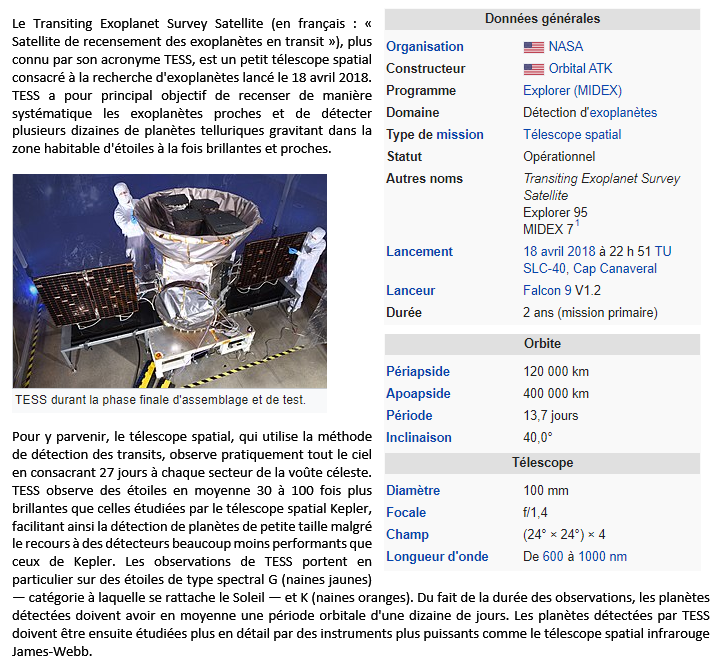The width and height of the screenshot is (723, 669).
Task: Click the Domaine row label
Action: (x=412, y=113)
